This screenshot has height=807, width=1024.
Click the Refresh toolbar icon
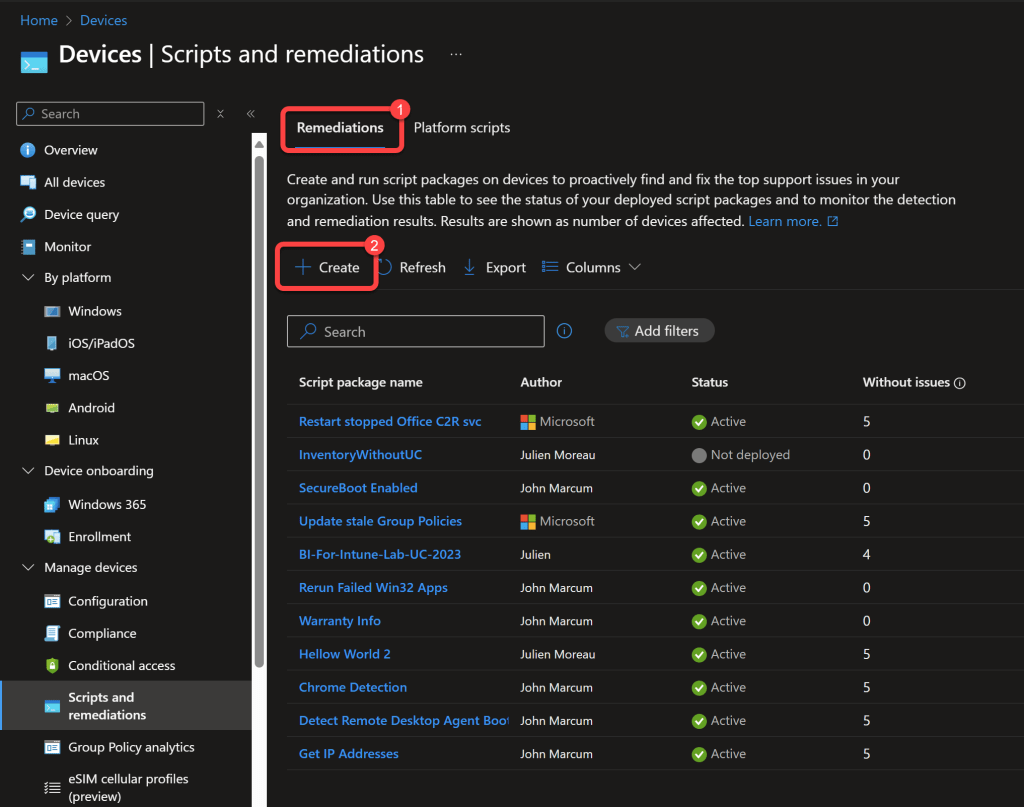coord(385,267)
